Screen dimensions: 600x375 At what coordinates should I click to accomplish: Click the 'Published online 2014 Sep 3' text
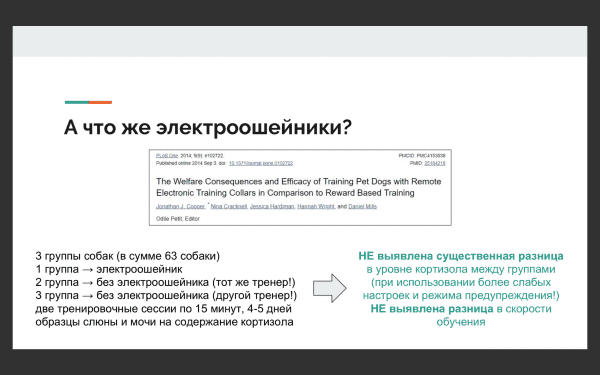click(x=186, y=163)
